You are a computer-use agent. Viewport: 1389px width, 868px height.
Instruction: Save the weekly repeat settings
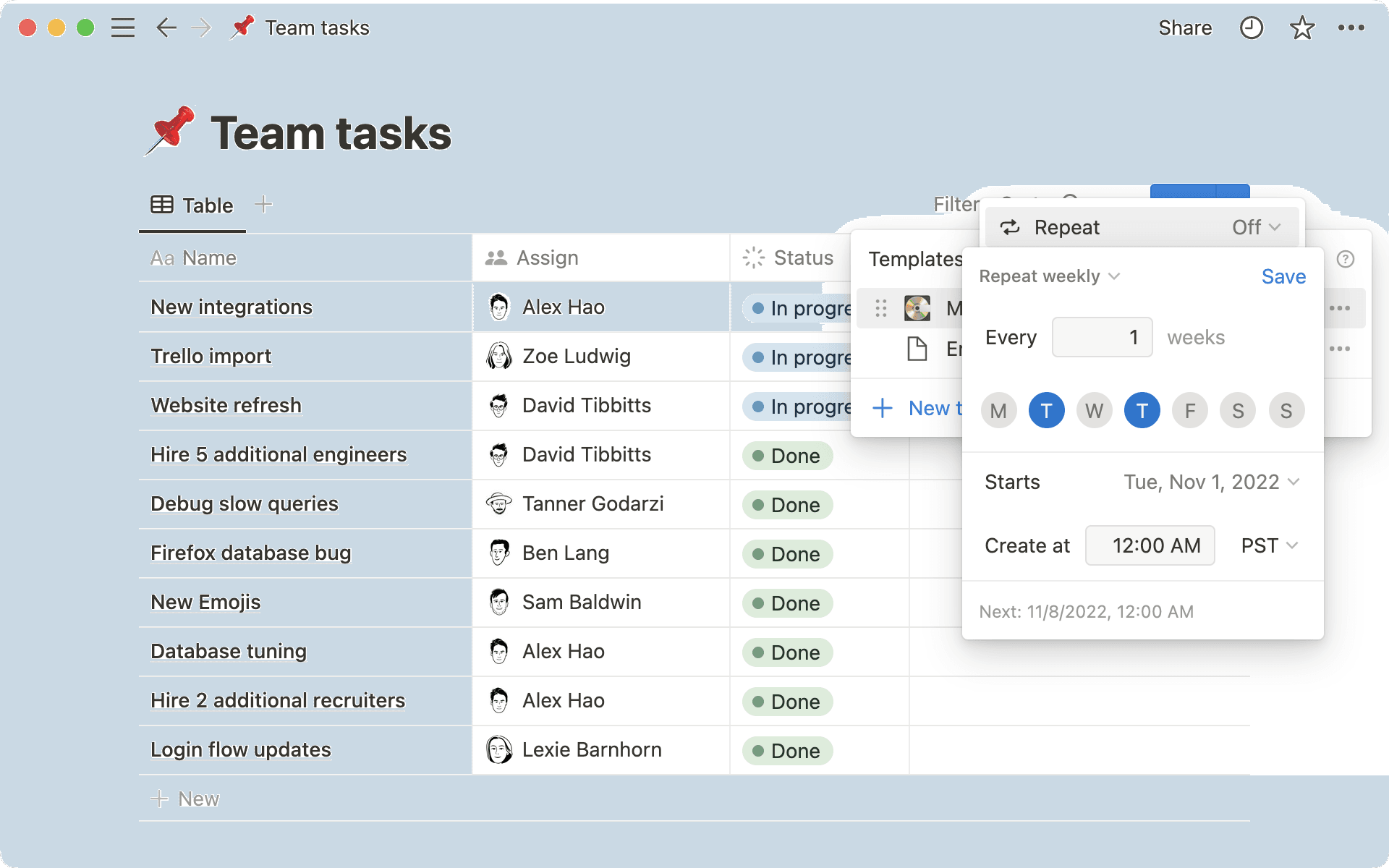(1283, 276)
